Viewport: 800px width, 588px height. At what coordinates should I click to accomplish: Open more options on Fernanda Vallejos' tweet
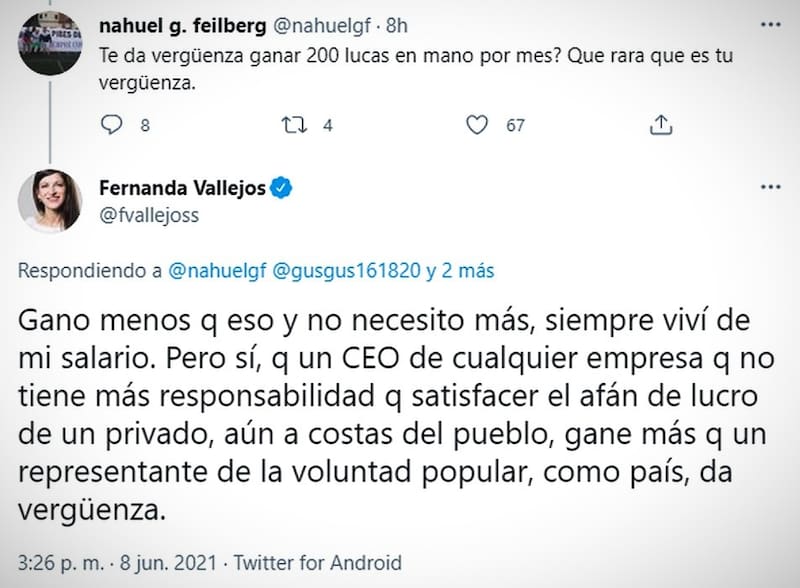(x=769, y=188)
